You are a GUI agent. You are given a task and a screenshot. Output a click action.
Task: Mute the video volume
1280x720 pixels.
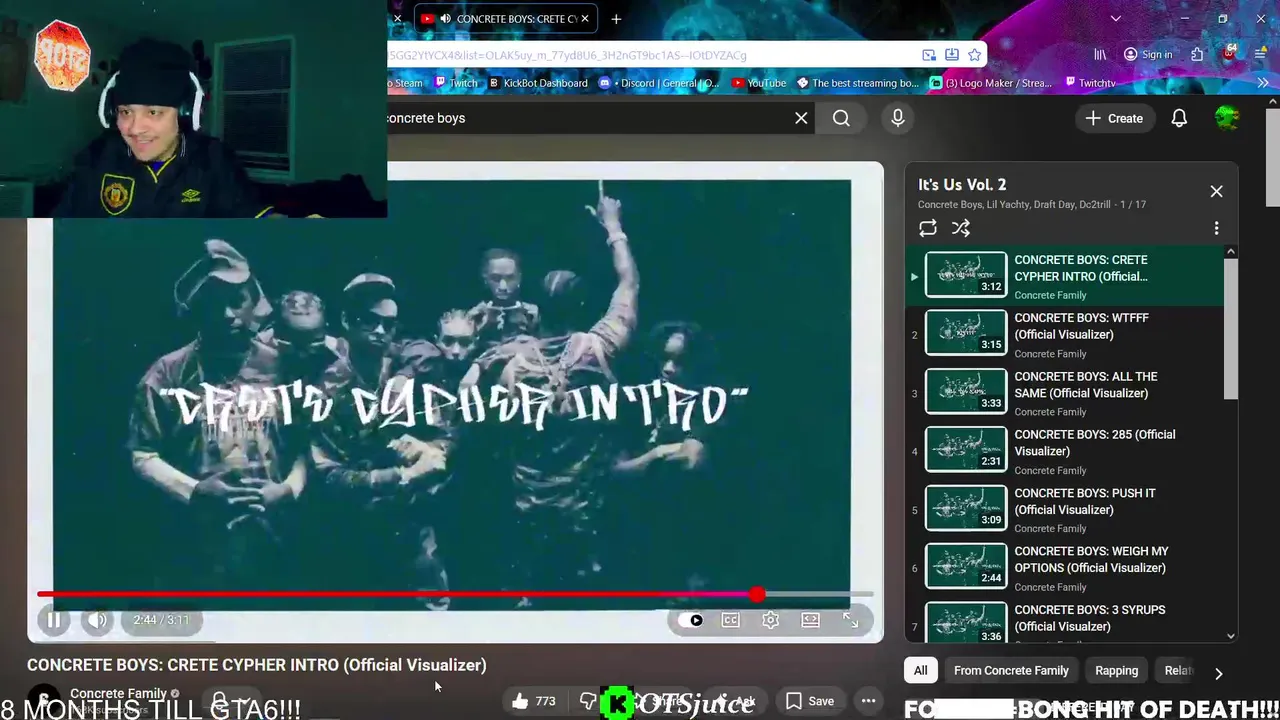point(97,620)
